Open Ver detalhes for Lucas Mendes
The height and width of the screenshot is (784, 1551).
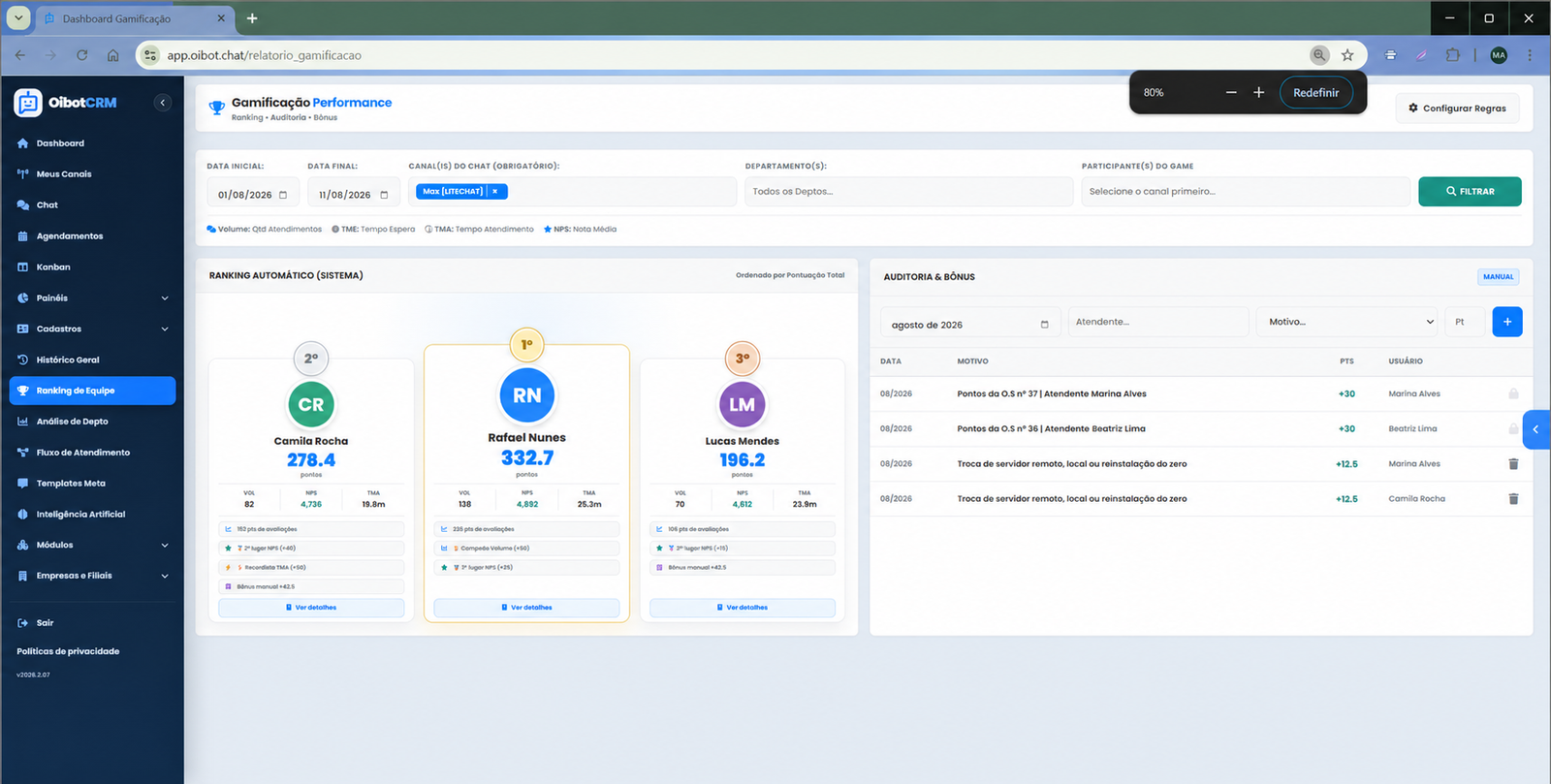[743, 608]
